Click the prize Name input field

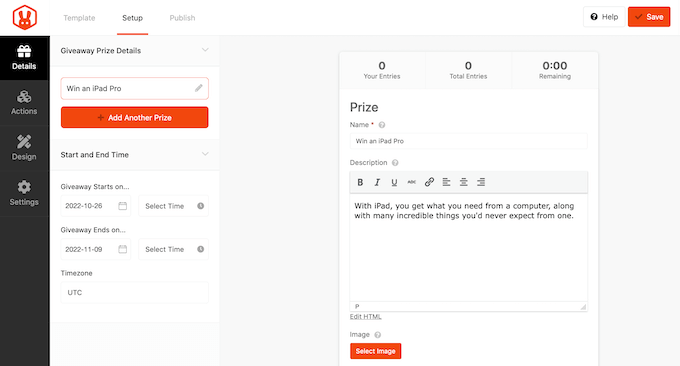pos(468,141)
